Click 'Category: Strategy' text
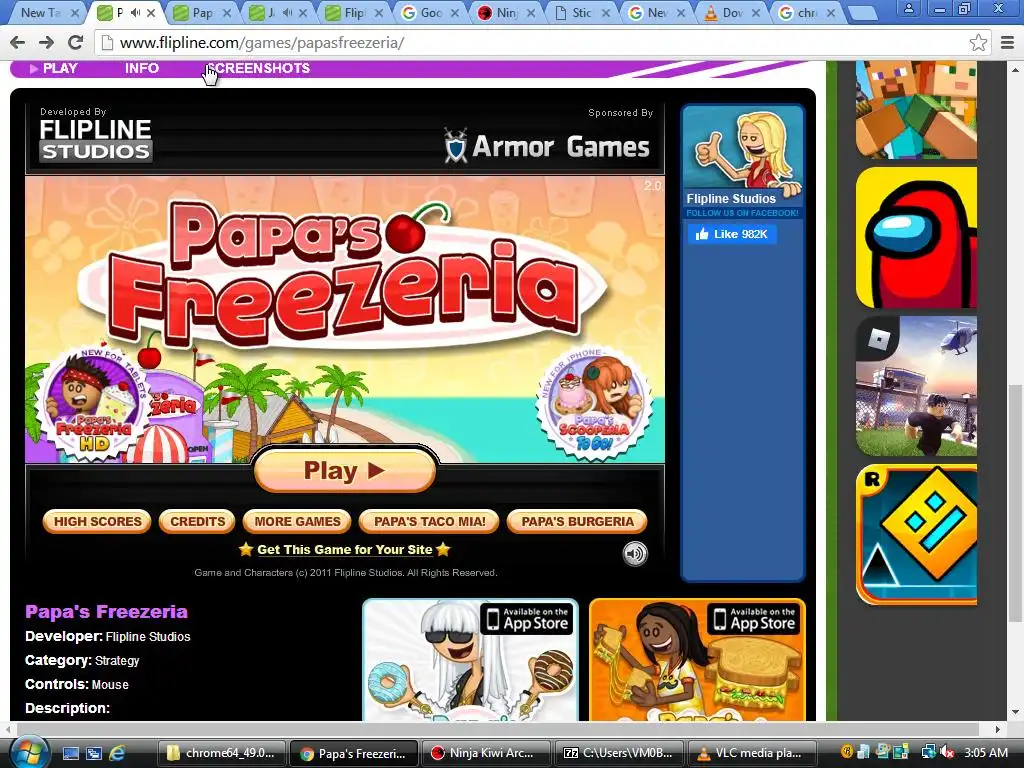Screen dimensions: 1024x768 coord(82,661)
